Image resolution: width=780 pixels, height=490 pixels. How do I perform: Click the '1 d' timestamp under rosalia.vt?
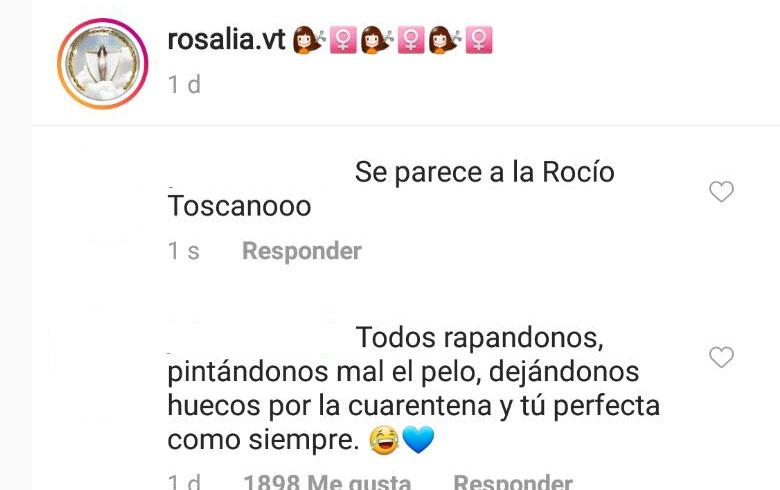tap(184, 85)
